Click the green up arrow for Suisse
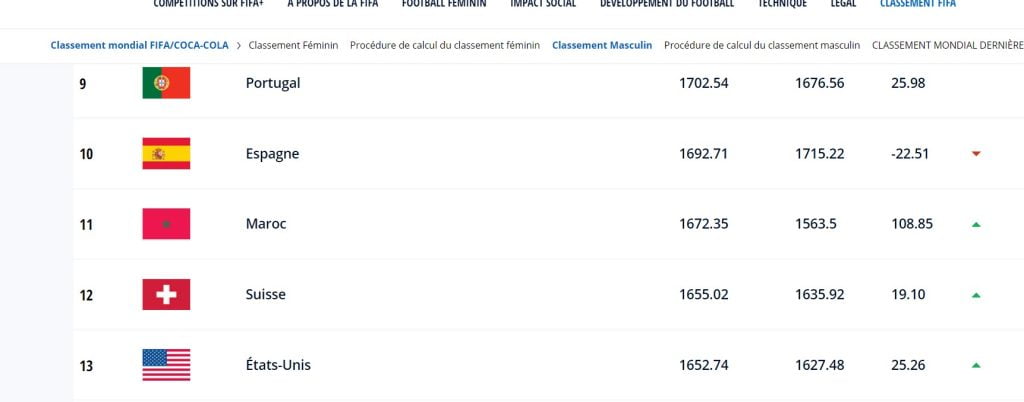The height and width of the screenshot is (402, 1024). pyautogui.click(x=976, y=295)
